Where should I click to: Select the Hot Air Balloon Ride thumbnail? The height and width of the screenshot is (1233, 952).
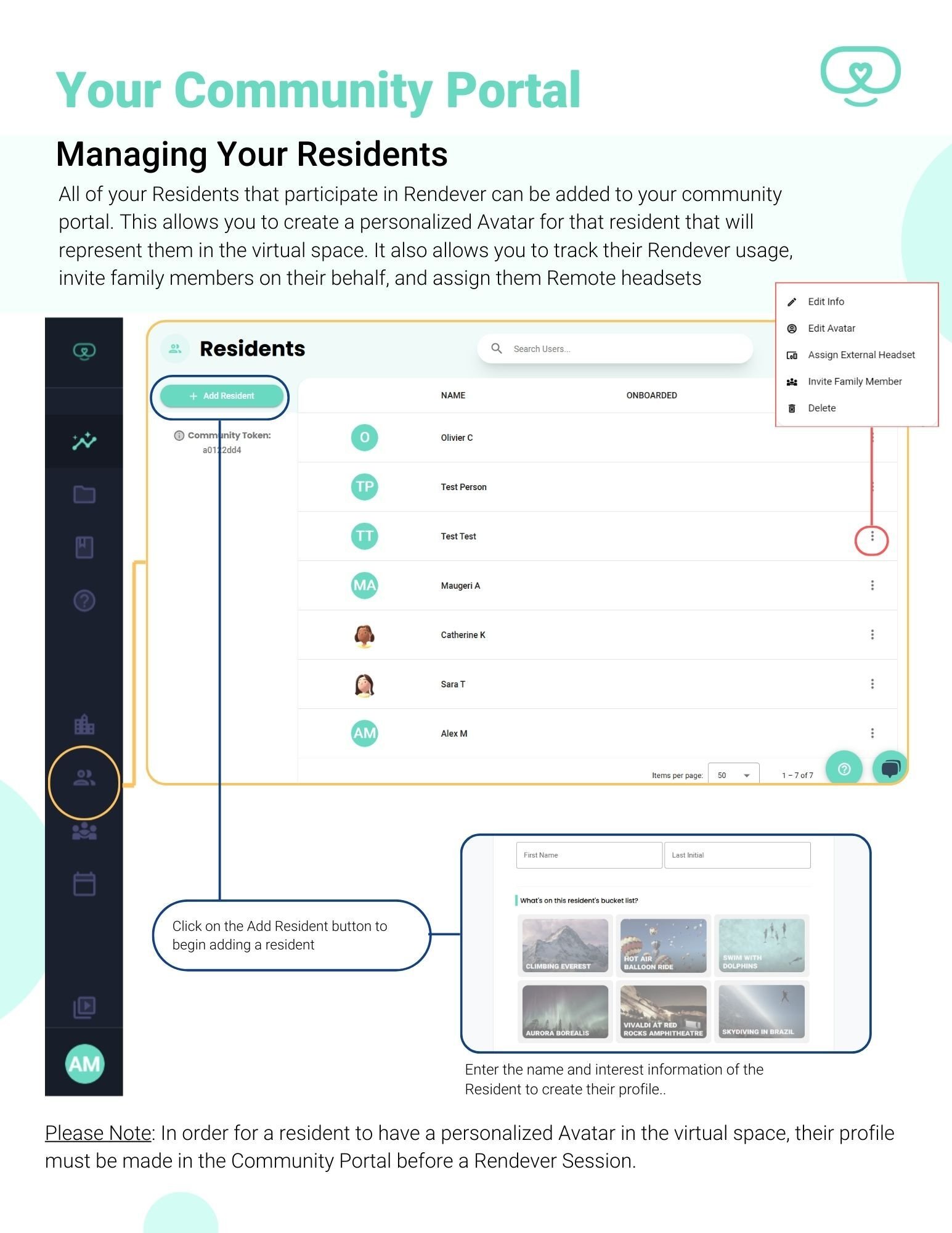point(663,946)
